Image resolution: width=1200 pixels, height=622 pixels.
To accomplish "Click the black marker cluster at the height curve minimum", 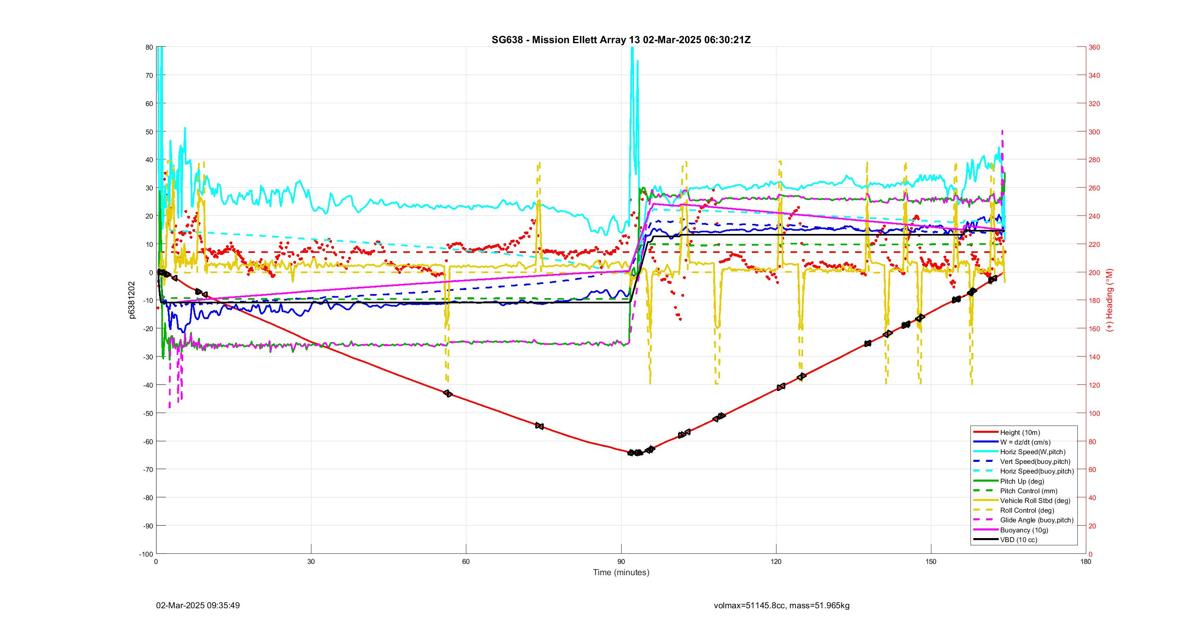I will (x=636, y=453).
